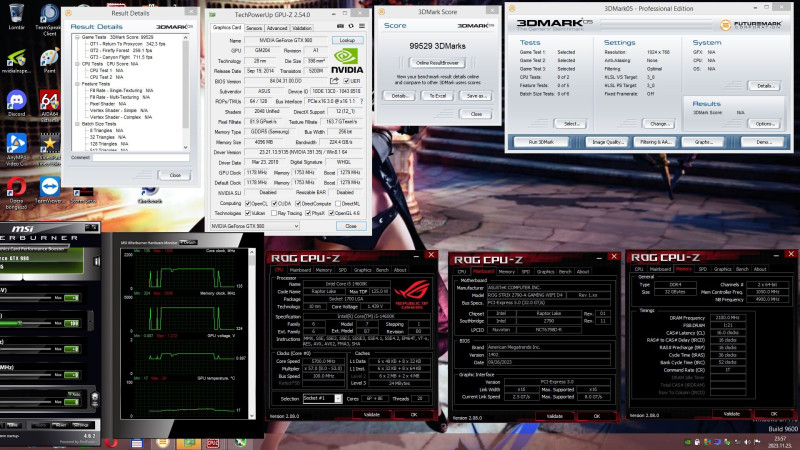
Task: Click the To Excel button in 3DMark Score
Action: 437,96
